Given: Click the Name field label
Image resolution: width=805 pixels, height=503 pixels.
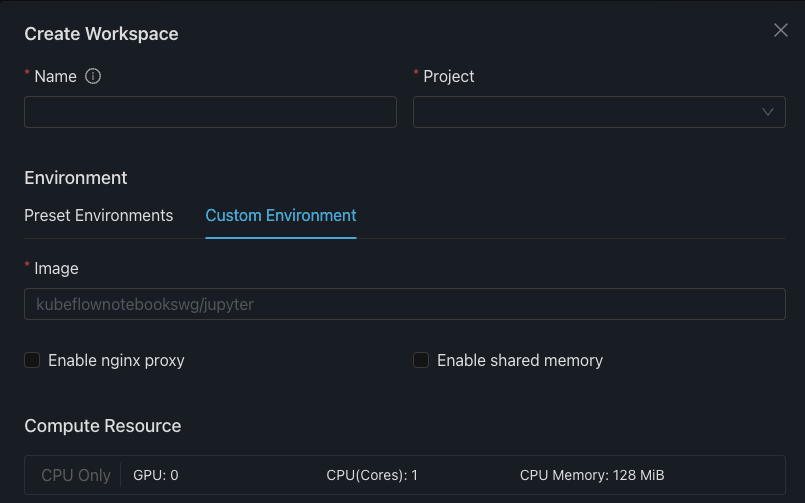Looking at the screenshot, I should pyautogui.click(x=55, y=76).
